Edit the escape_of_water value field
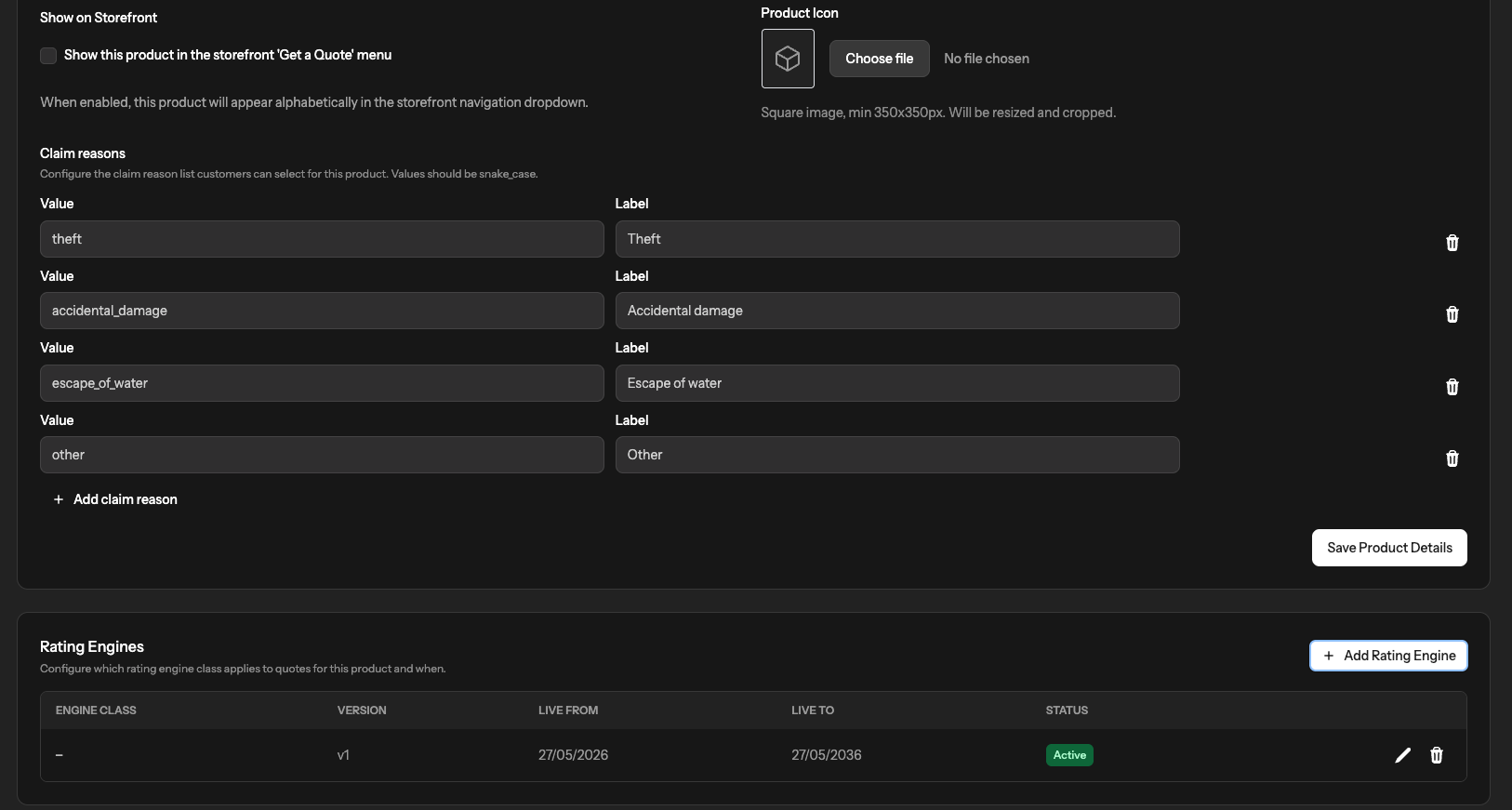Screen dimensions: 1512x810 pos(322,383)
